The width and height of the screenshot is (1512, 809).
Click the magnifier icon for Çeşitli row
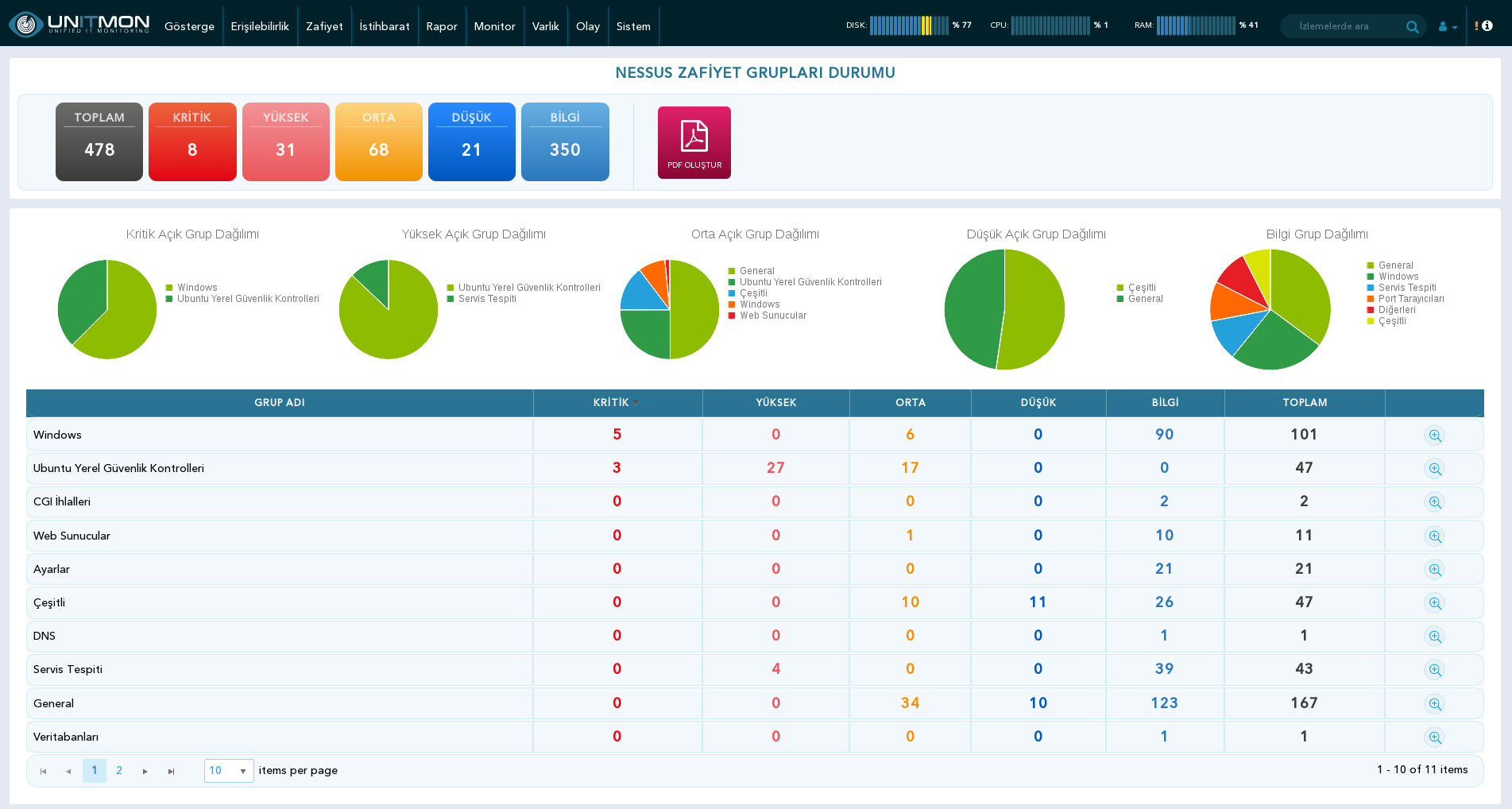click(x=1434, y=603)
